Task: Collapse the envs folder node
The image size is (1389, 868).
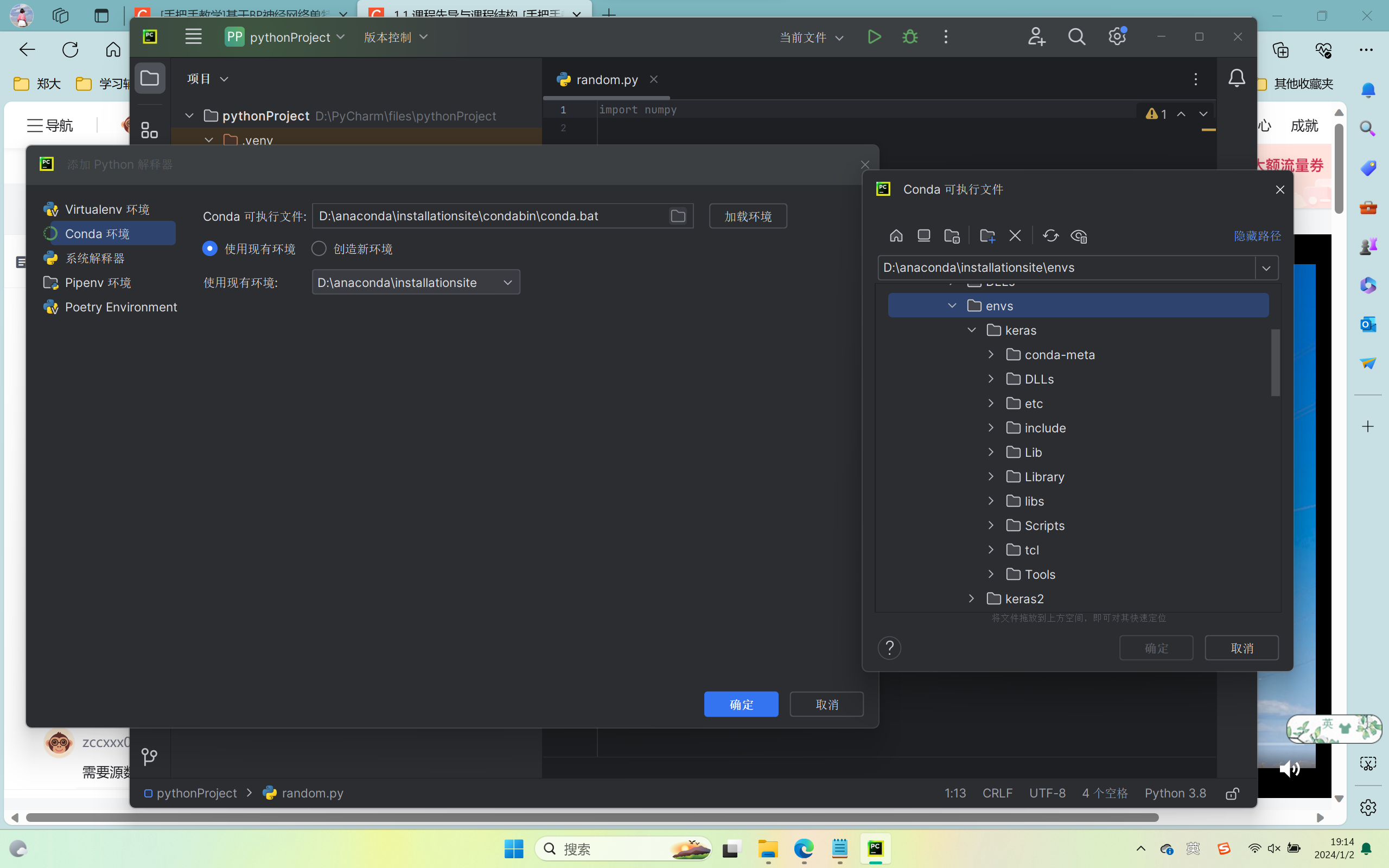Action: coord(952,305)
